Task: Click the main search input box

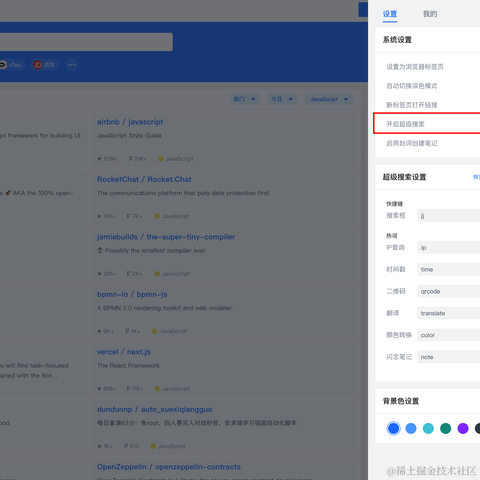Action: tap(86, 42)
